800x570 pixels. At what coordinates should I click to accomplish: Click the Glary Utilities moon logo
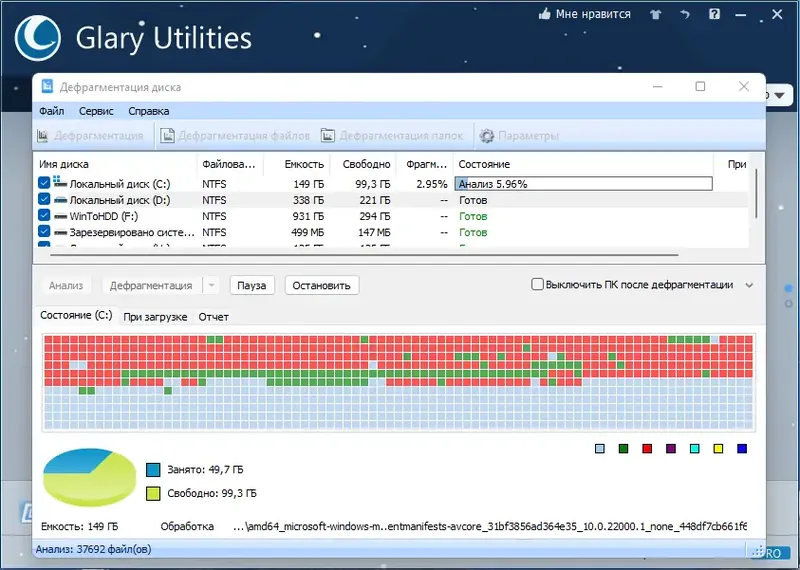pos(38,38)
